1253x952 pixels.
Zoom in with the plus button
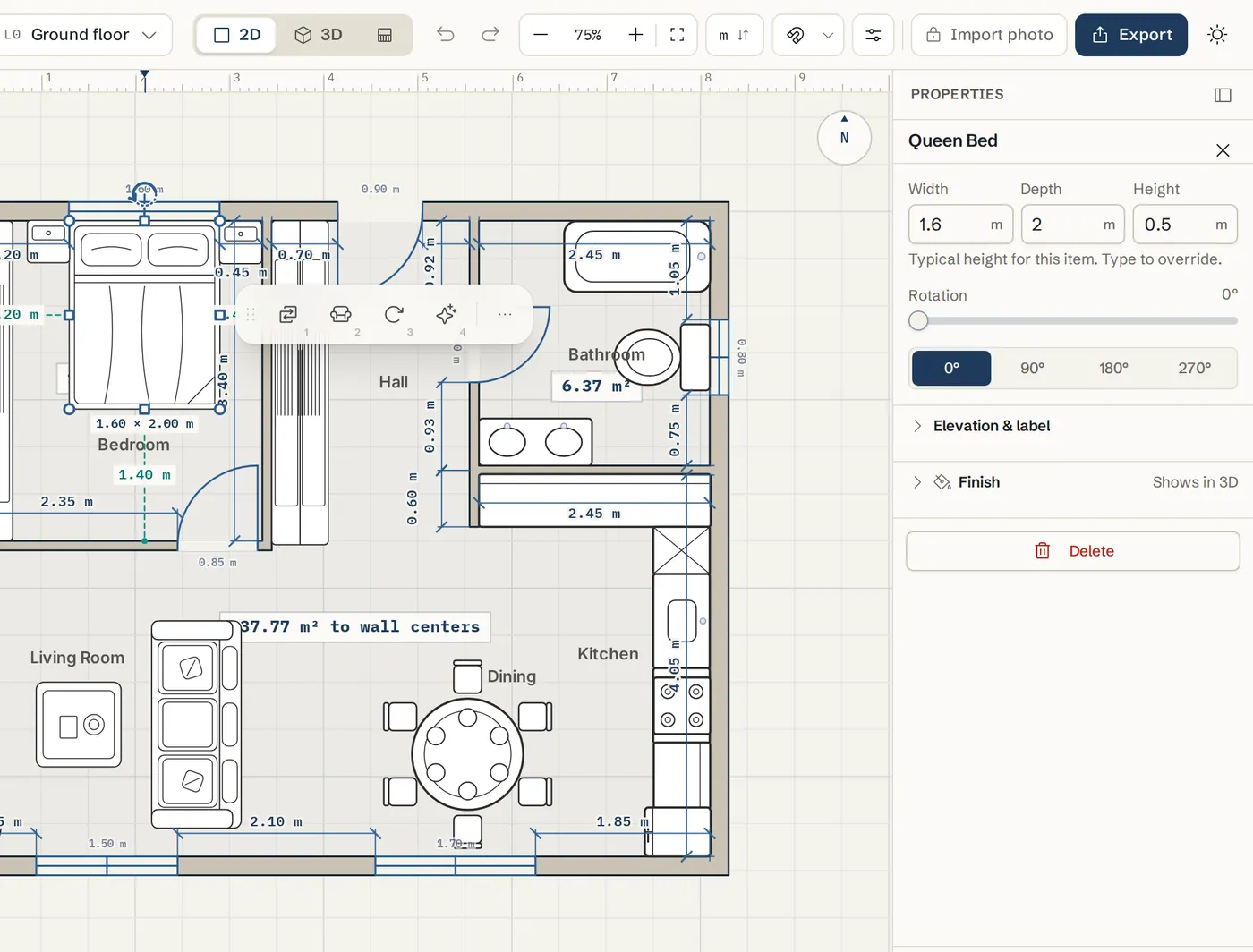click(x=635, y=35)
